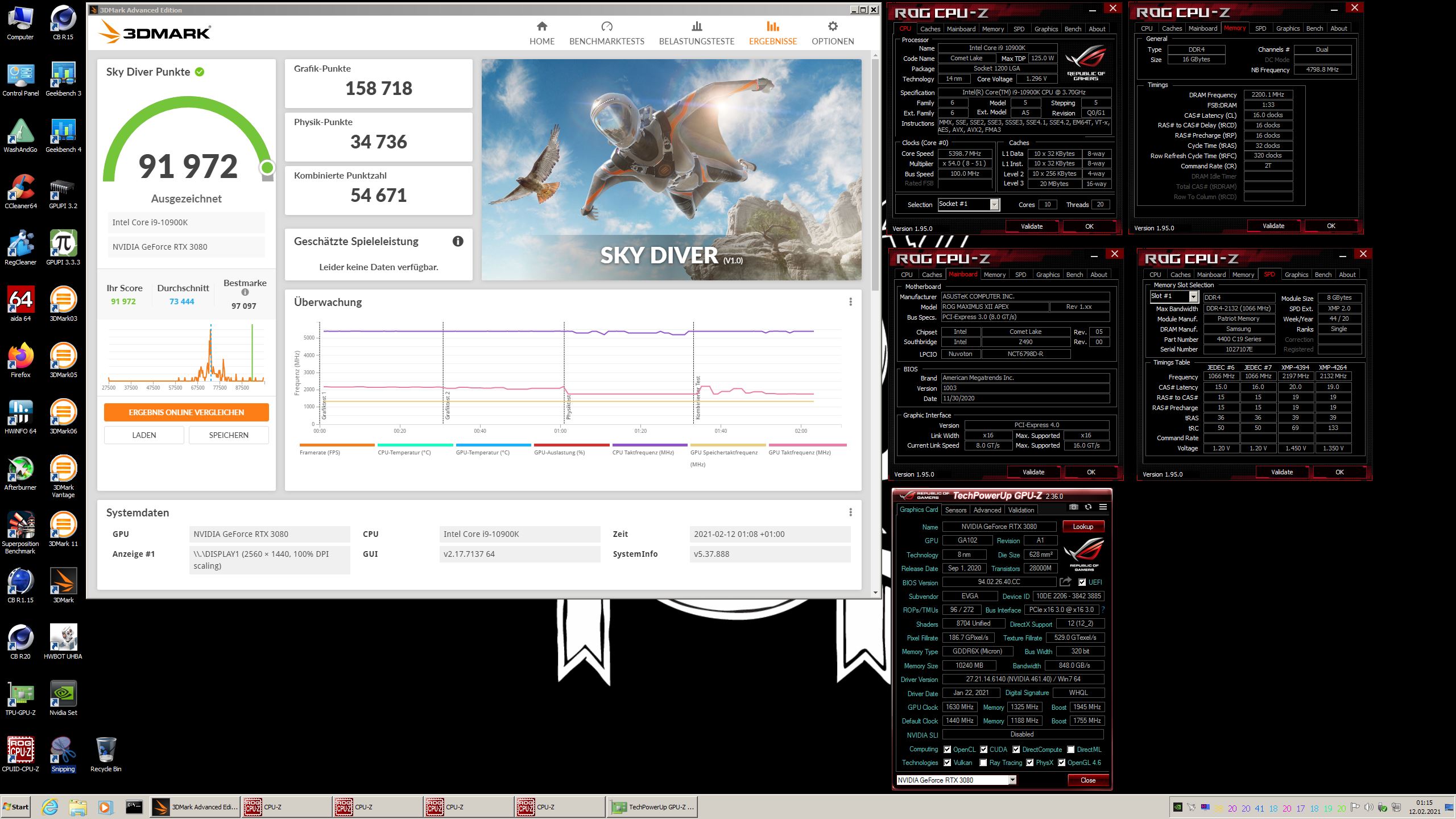Click Close in GPU-Z

click(x=1087, y=780)
